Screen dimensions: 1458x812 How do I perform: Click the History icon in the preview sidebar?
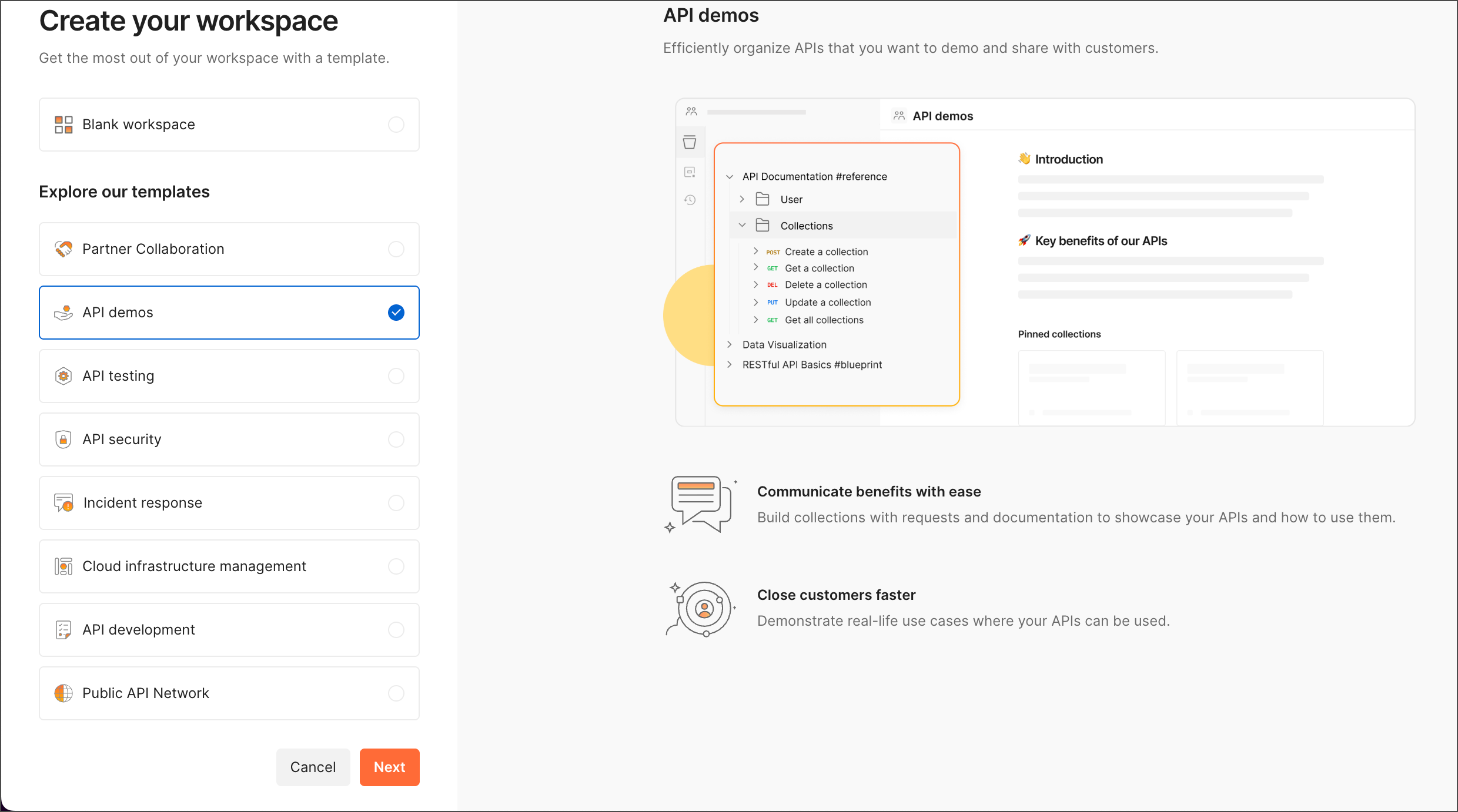690,200
